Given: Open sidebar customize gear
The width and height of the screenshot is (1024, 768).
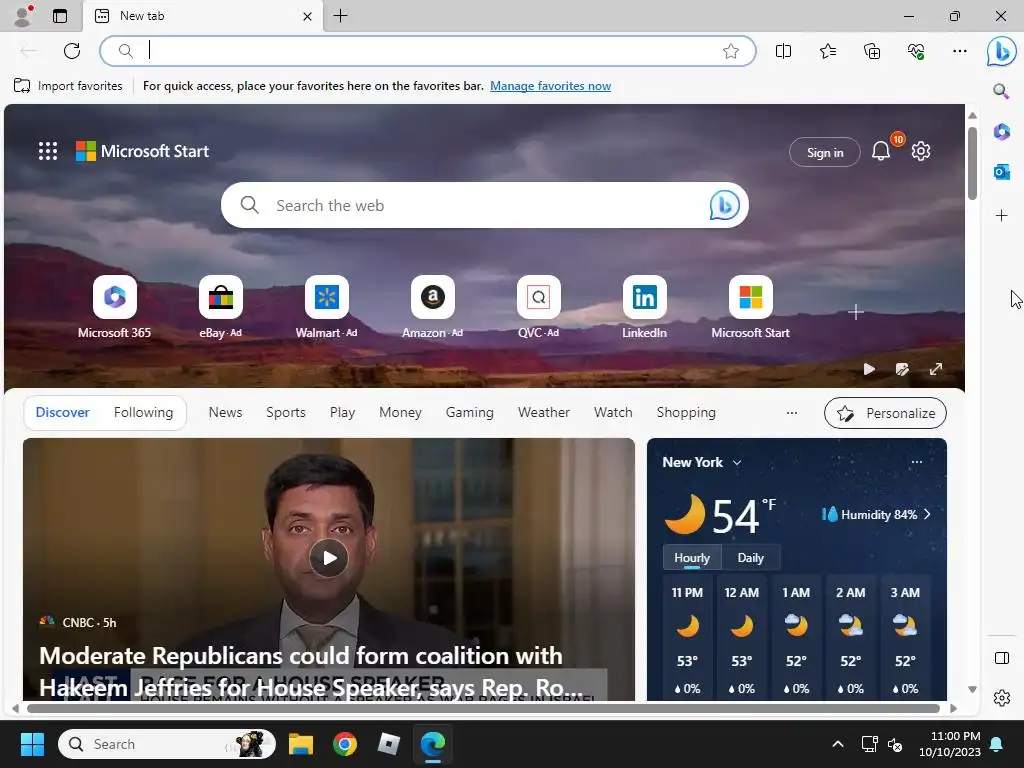Looking at the screenshot, I should tap(1001, 698).
